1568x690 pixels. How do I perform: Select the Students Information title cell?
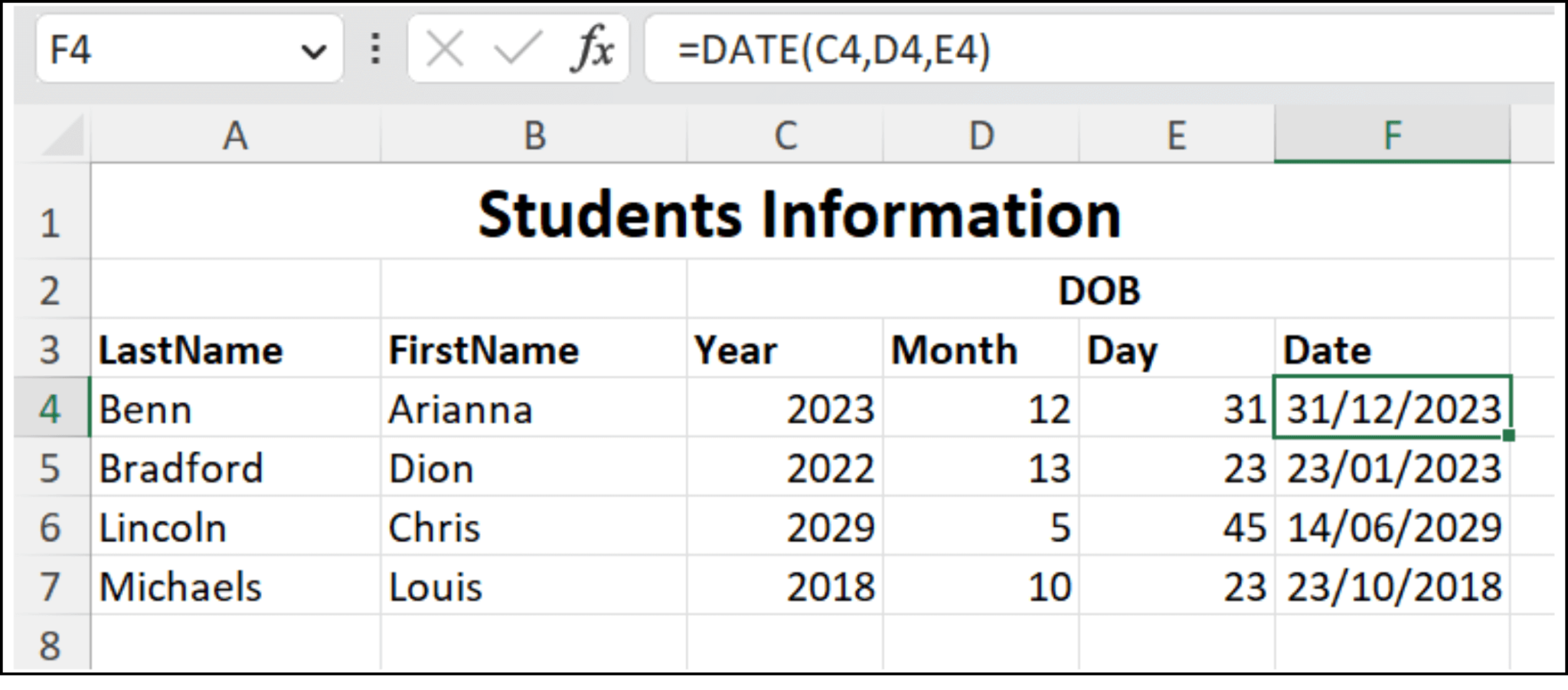pyautogui.click(x=799, y=213)
